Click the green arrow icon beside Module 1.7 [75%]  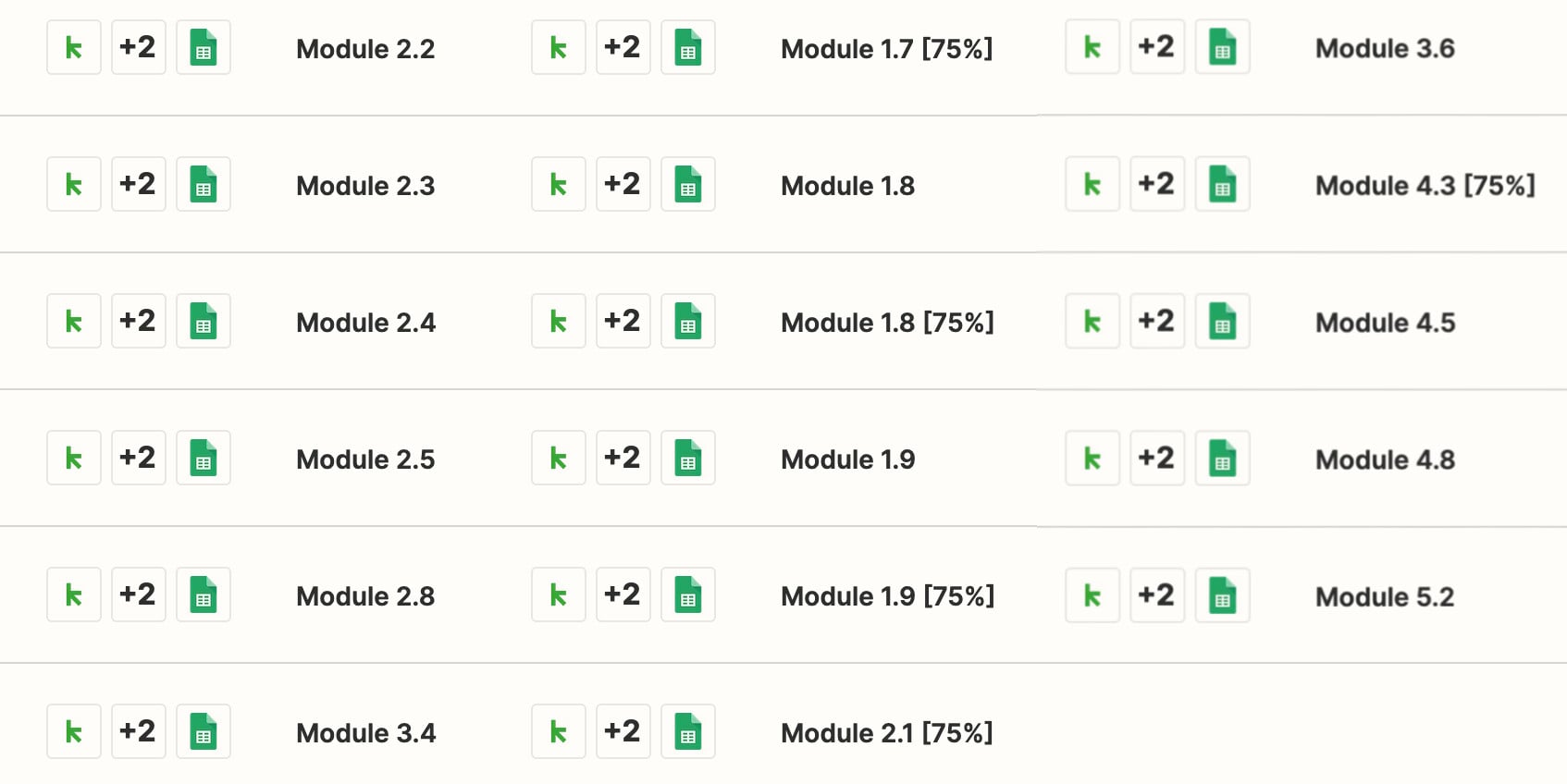(x=558, y=47)
